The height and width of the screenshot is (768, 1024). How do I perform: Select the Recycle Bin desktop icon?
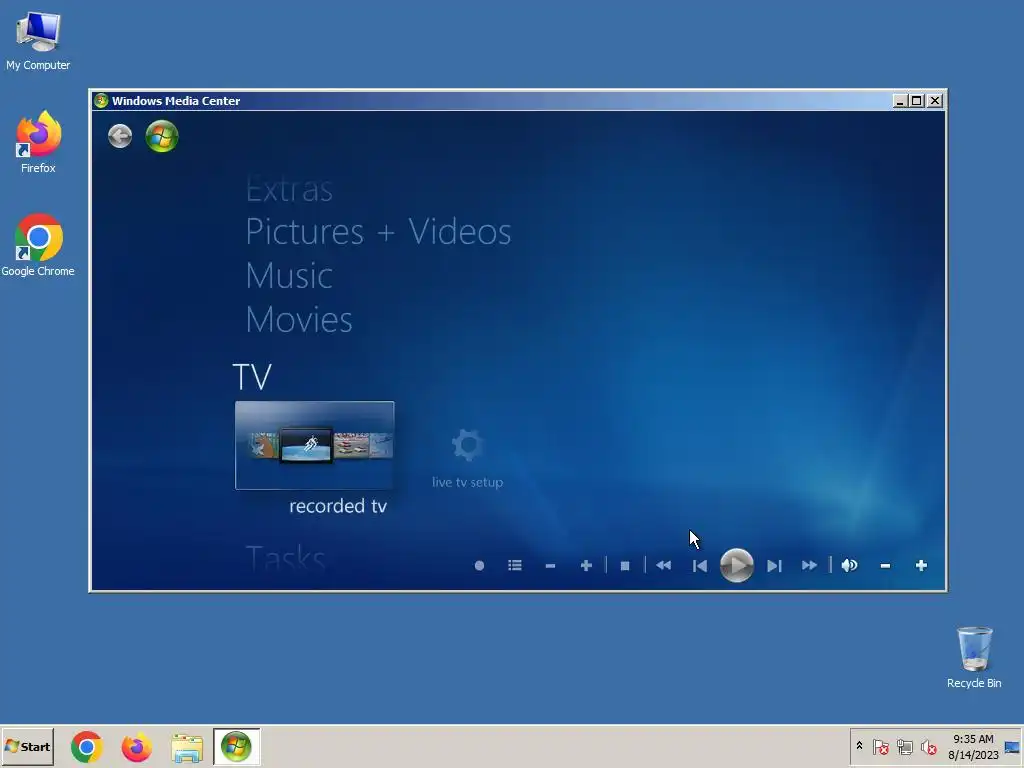pyautogui.click(x=974, y=657)
